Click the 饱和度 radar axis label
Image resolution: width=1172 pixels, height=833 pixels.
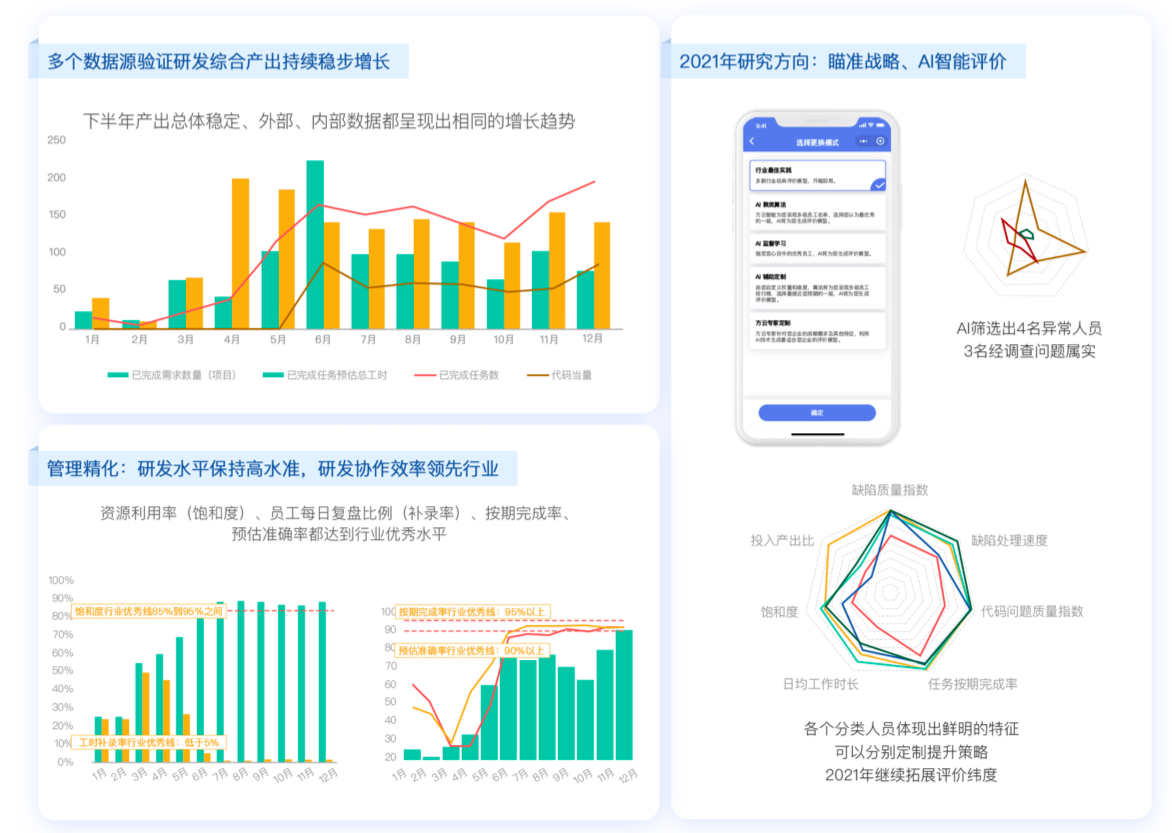click(779, 612)
